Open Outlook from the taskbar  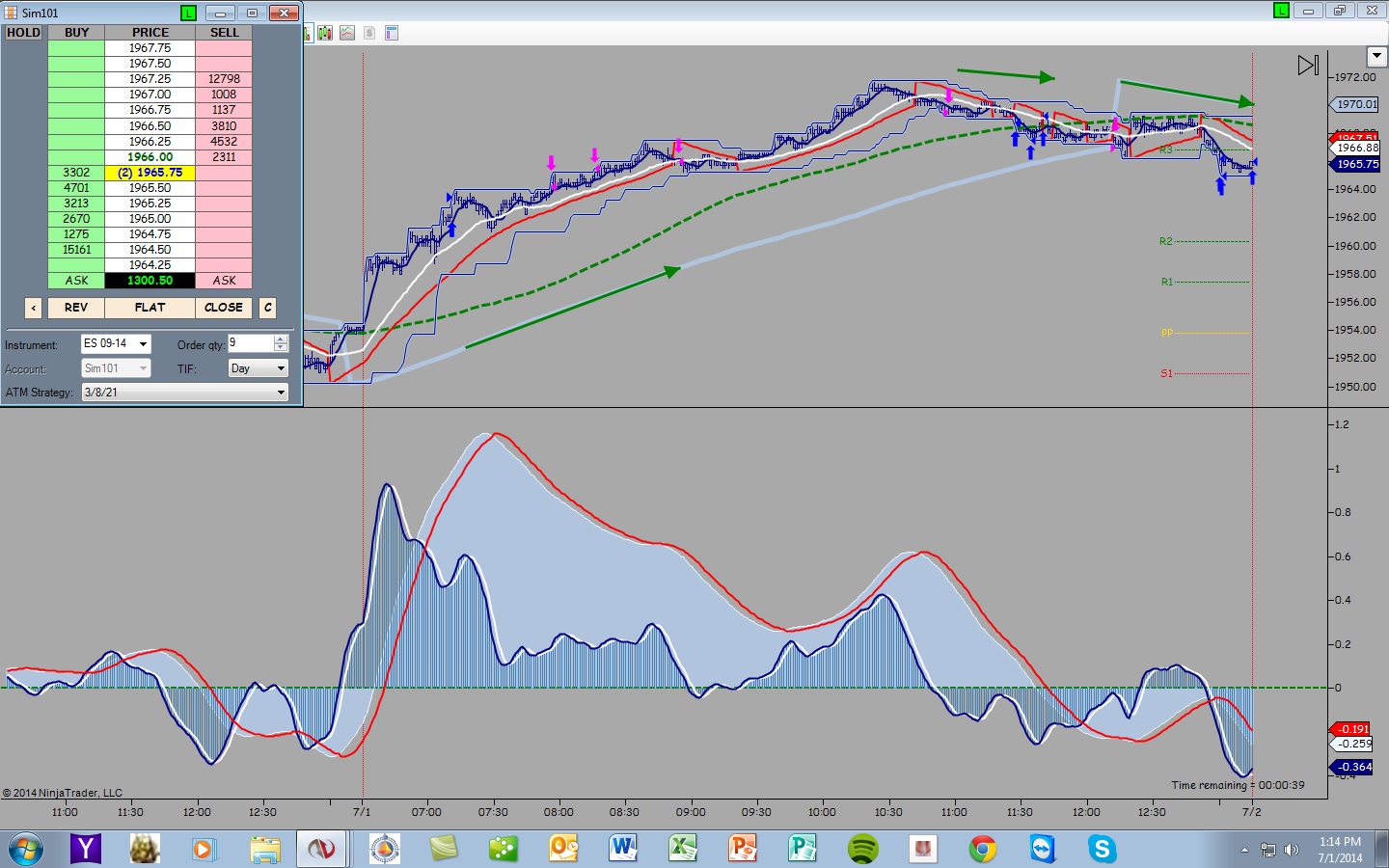(563, 849)
